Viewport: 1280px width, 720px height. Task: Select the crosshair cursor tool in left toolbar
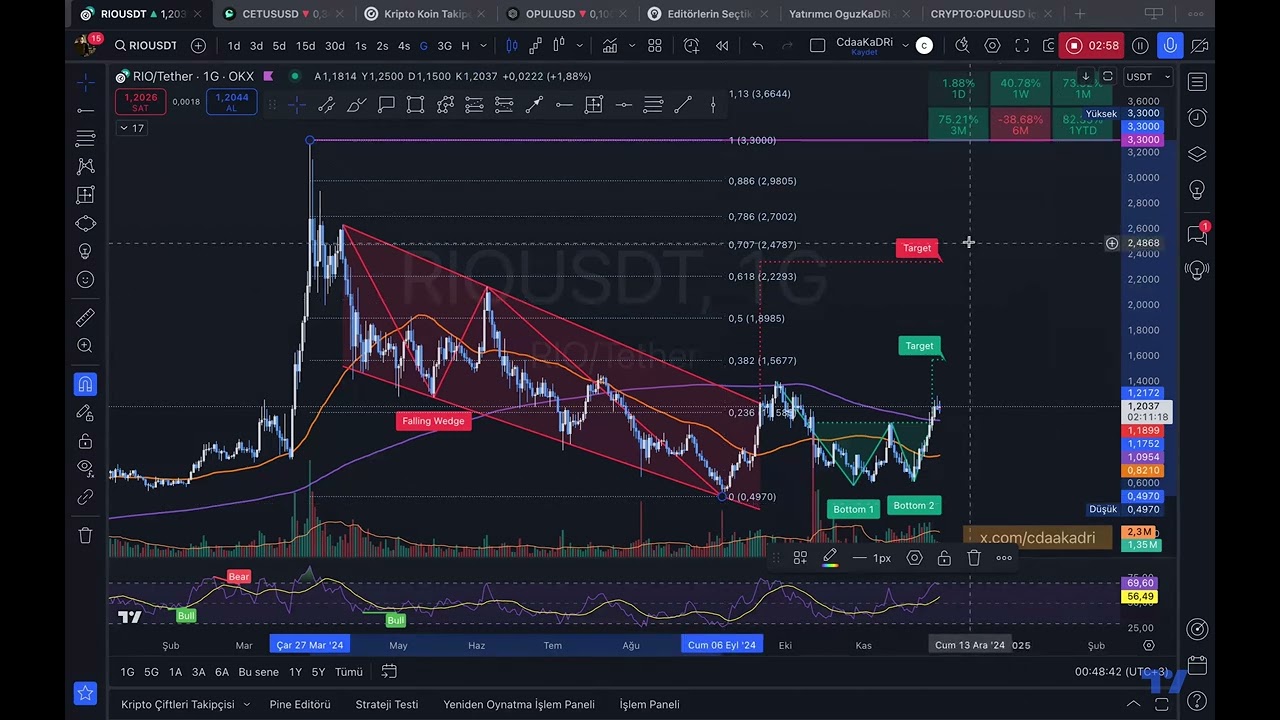coord(86,82)
